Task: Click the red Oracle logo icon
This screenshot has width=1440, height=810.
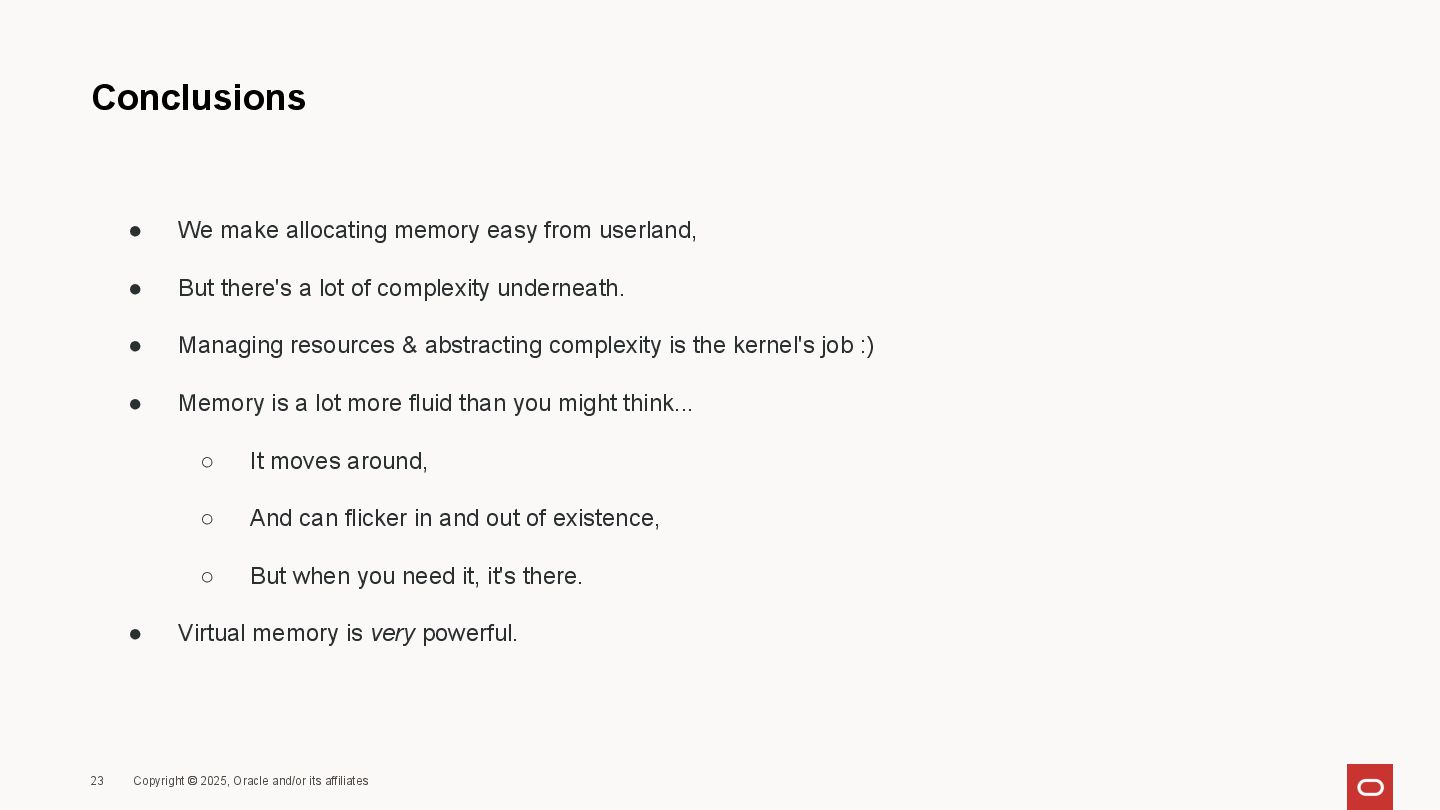Action: point(1369,787)
